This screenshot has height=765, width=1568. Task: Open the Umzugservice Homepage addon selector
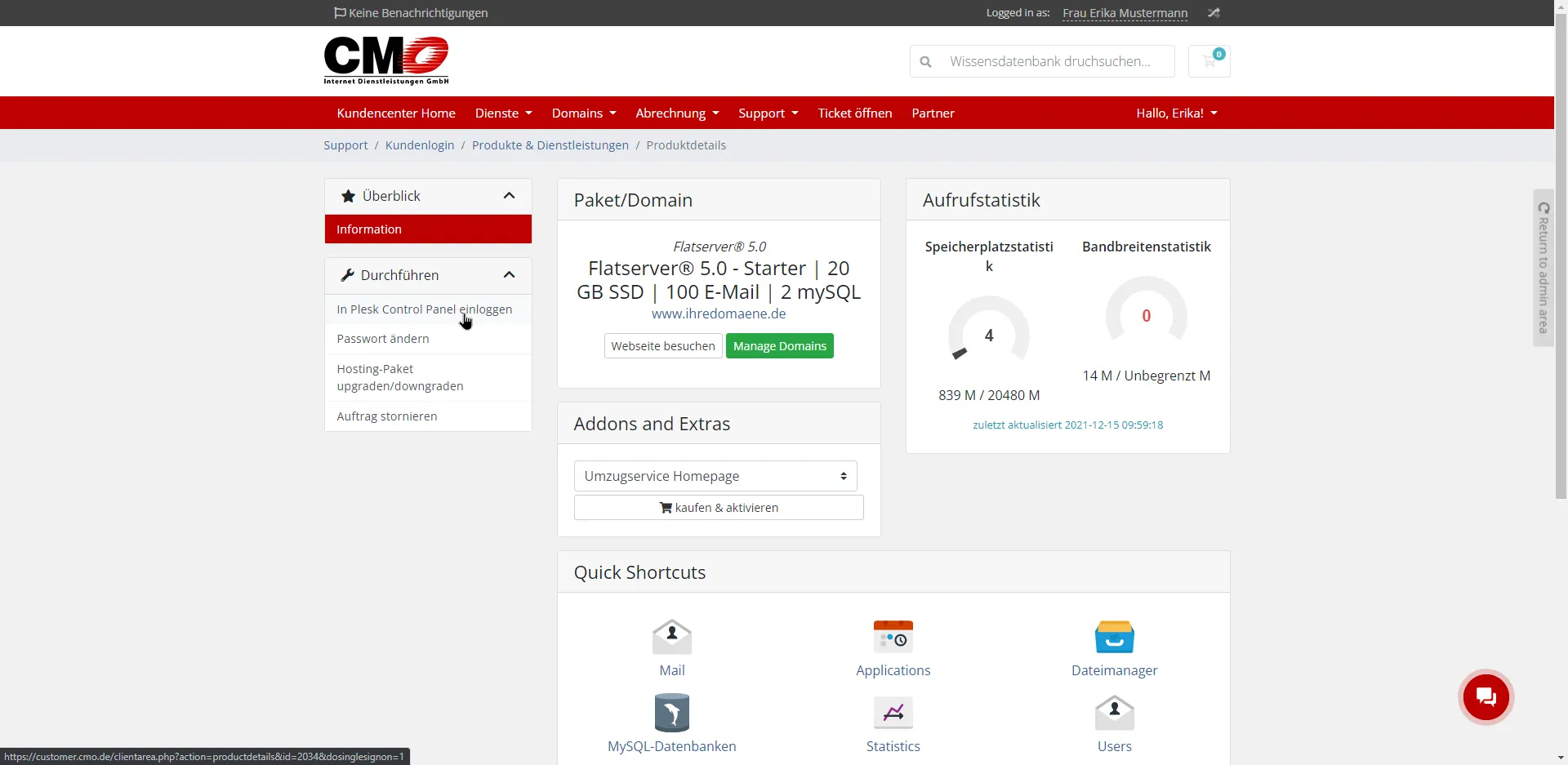tap(715, 476)
